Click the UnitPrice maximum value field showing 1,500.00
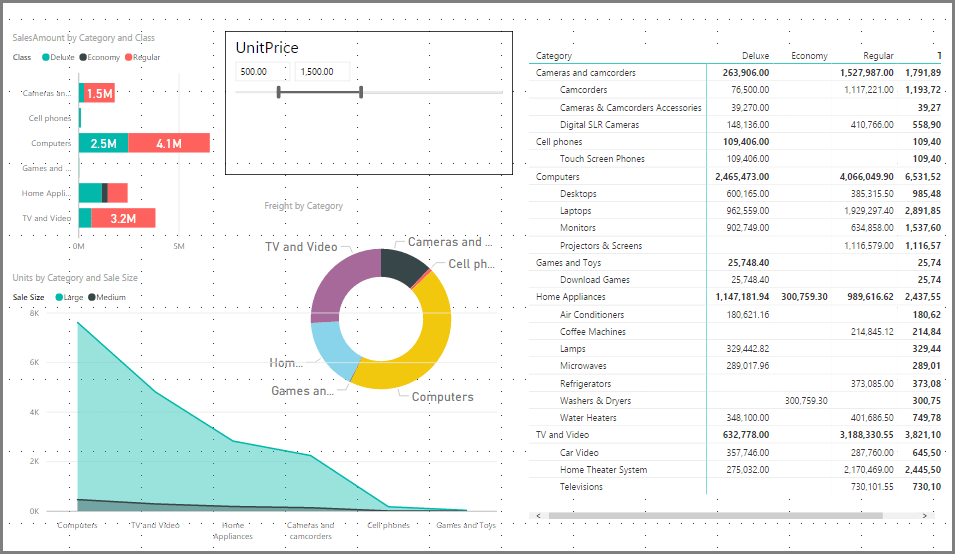Image resolution: width=955 pixels, height=554 pixels. (322, 72)
